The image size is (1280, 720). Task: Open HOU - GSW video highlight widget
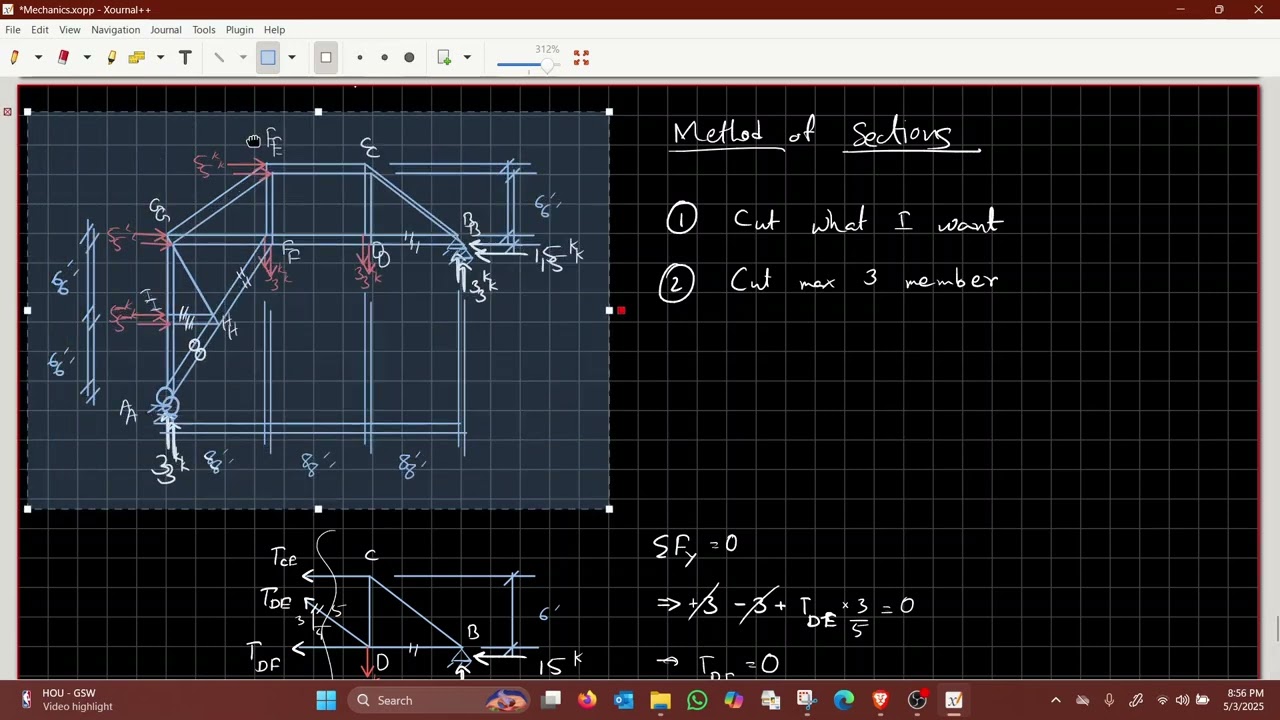click(66, 700)
